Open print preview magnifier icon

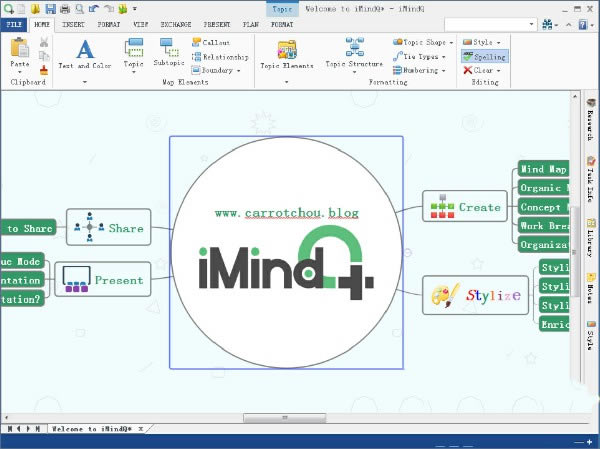point(79,8)
